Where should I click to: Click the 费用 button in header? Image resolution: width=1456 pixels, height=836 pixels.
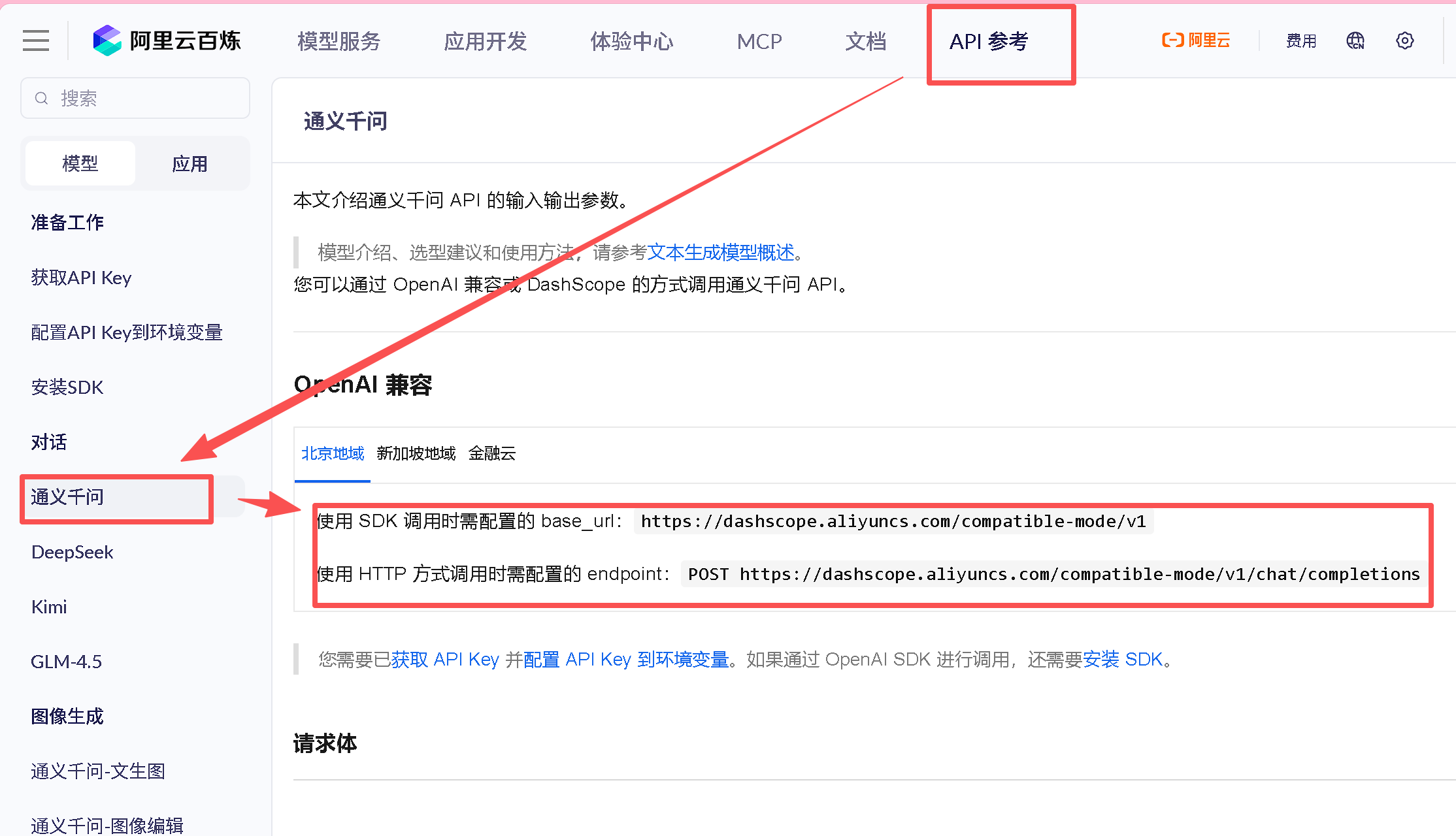tap(1300, 40)
